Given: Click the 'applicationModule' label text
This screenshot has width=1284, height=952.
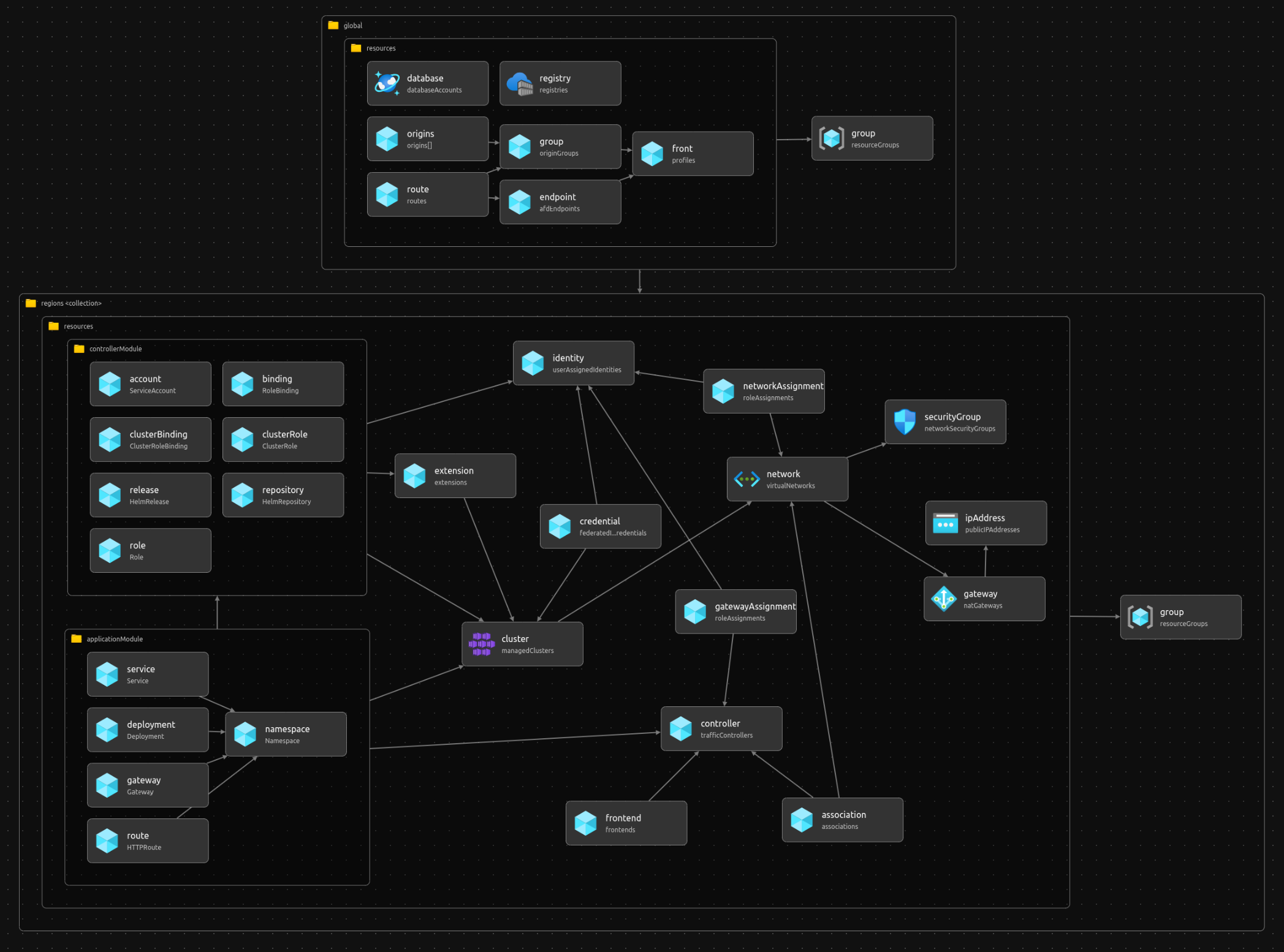Looking at the screenshot, I should pos(115,639).
